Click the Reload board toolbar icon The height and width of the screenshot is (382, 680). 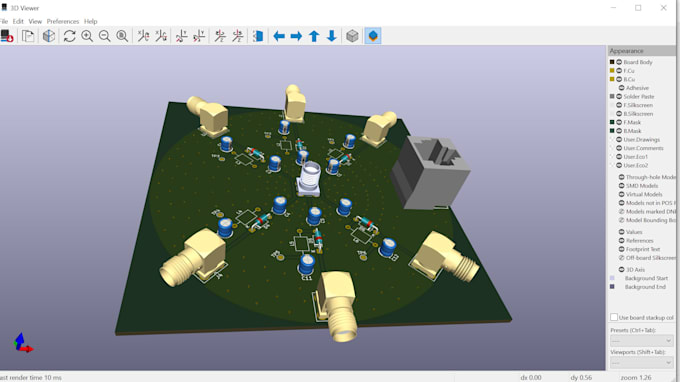tap(7, 36)
